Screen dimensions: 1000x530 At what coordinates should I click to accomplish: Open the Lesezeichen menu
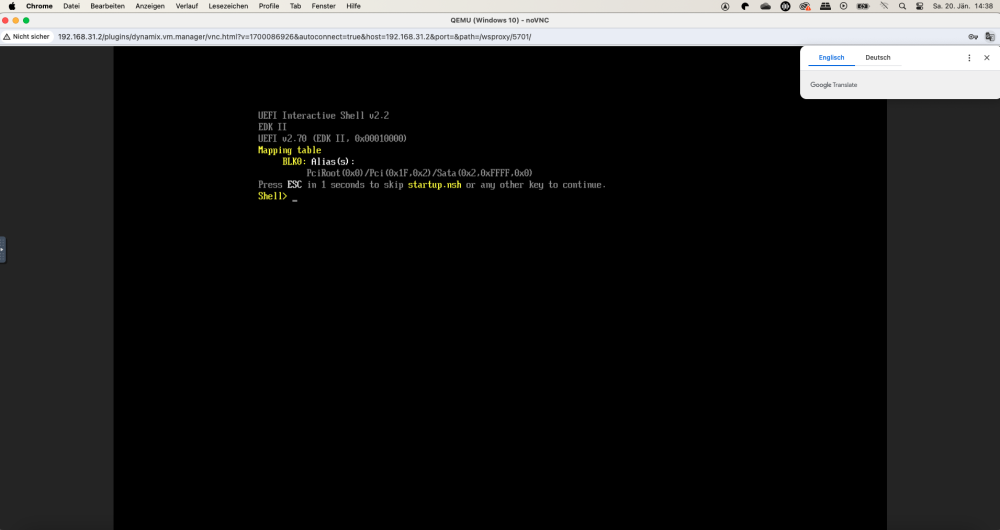228,6
